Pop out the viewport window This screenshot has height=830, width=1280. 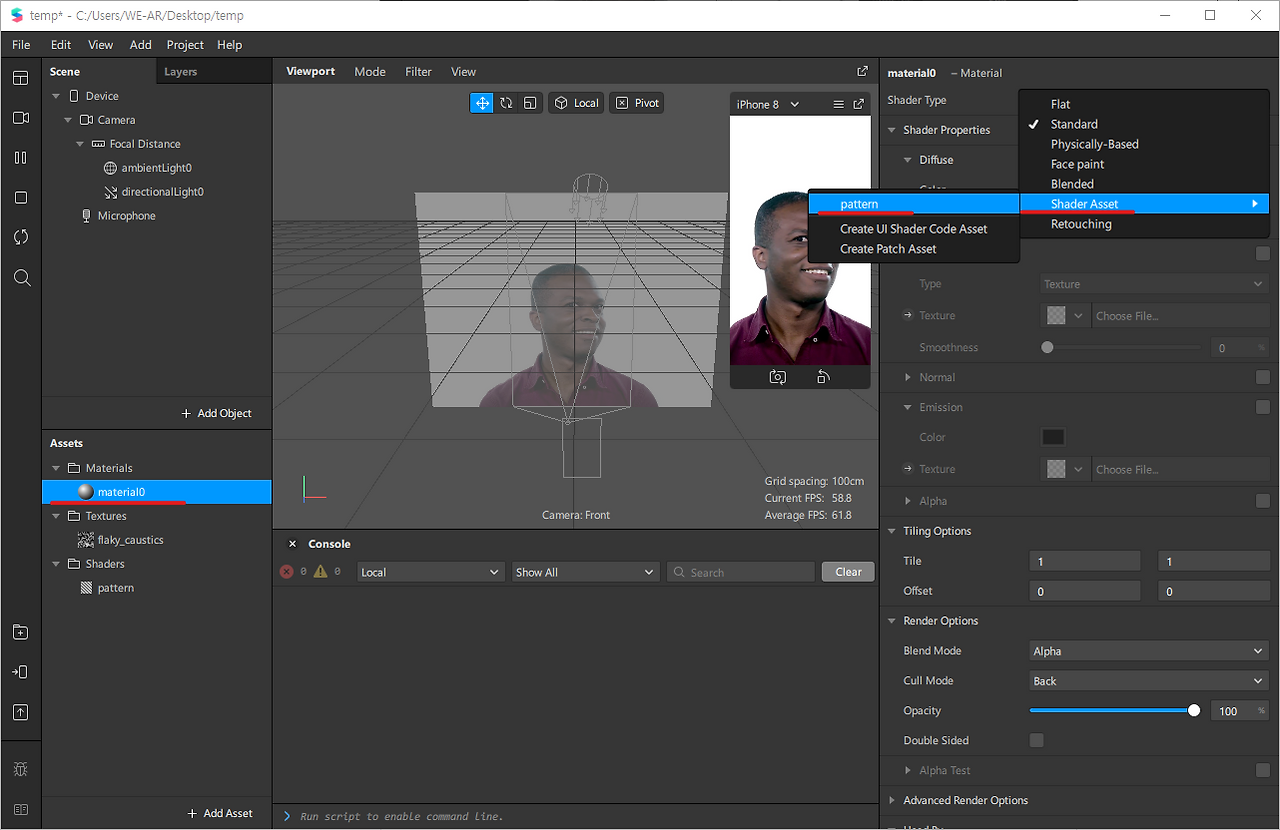[x=862, y=72]
